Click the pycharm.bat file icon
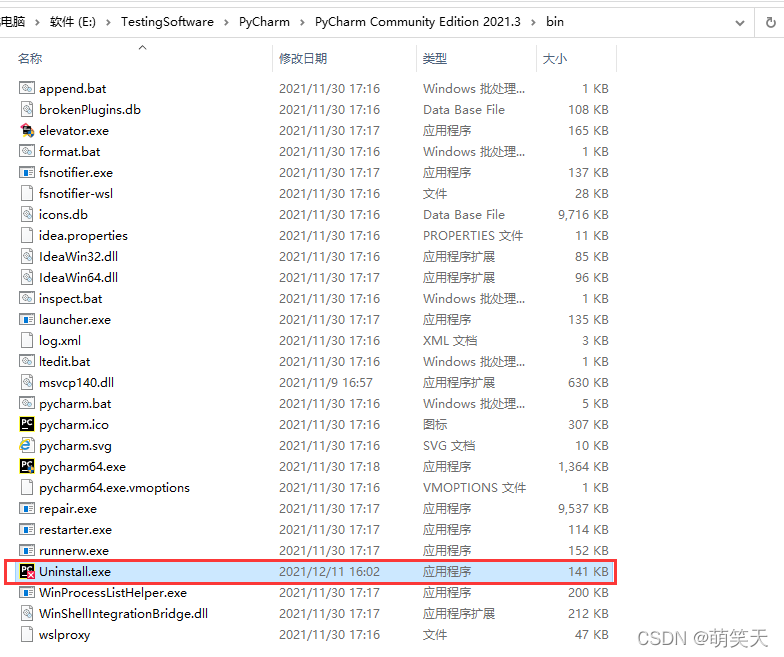 click(27, 403)
